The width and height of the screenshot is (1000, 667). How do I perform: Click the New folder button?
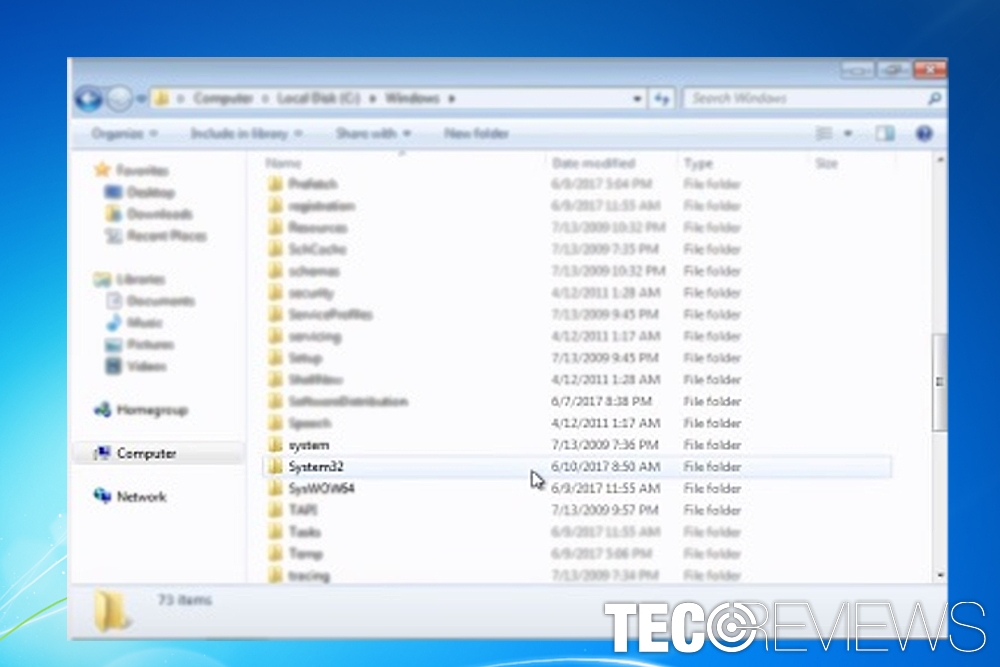pyautogui.click(x=476, y=134)
